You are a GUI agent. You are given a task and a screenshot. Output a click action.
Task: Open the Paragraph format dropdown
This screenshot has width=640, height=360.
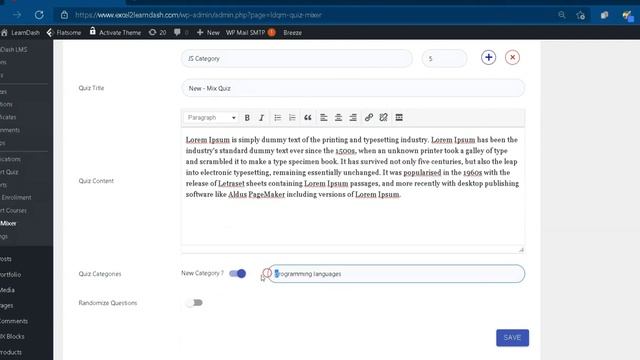[x=211, y=118]
